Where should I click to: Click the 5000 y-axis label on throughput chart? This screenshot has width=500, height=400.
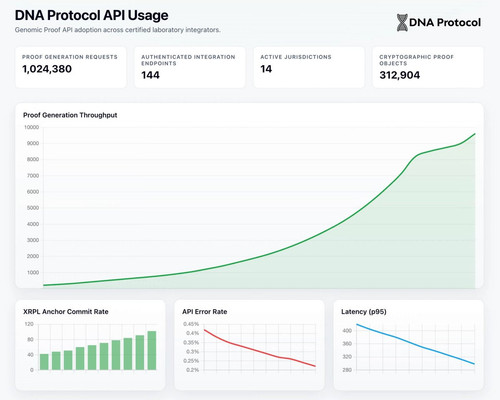(x=33, y=208)
